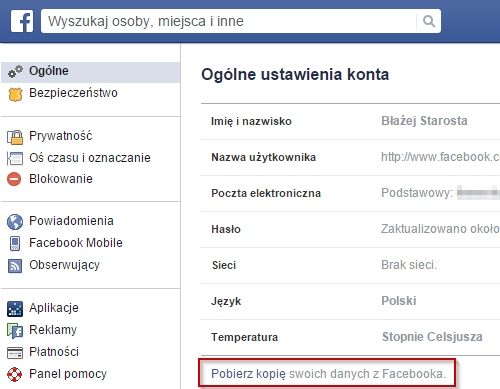Click the 'Stopnie Celsjusza' value
Viewport: 500px width, 389px height.
click(x=432, y=337)
